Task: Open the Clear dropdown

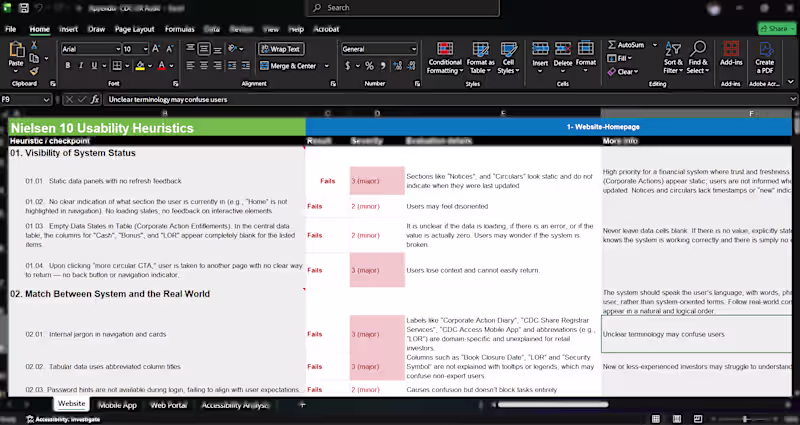Action: click(623, 72)
